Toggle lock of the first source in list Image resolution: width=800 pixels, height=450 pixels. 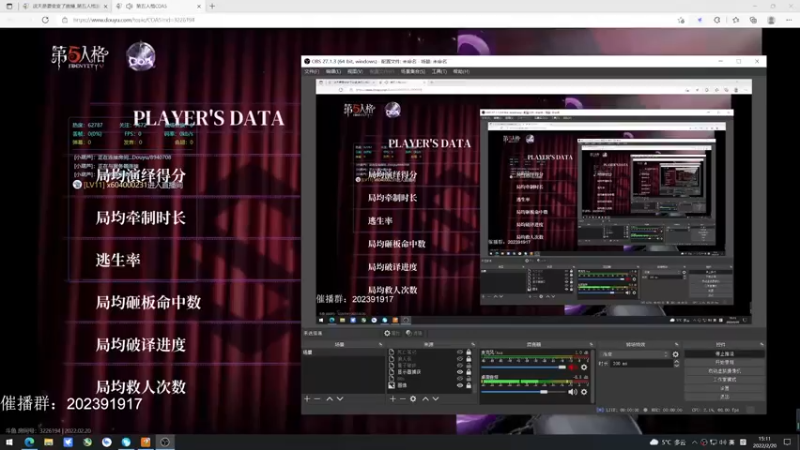tap(468, 352)
